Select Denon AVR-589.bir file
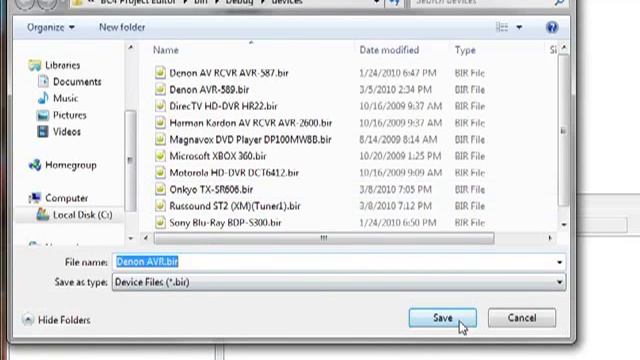 [x=209, y=89]
